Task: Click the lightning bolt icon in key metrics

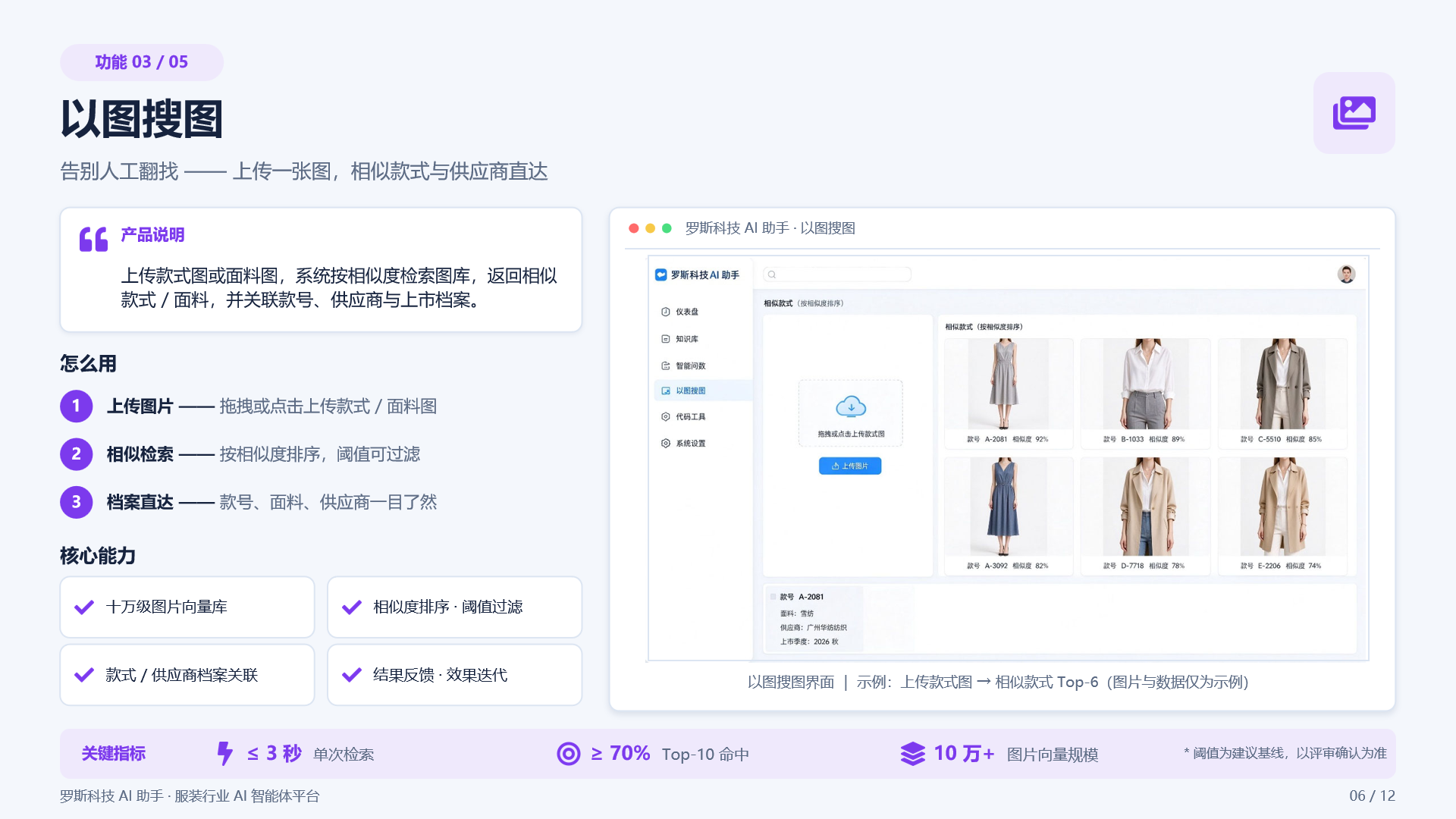Action: point(224,753)
